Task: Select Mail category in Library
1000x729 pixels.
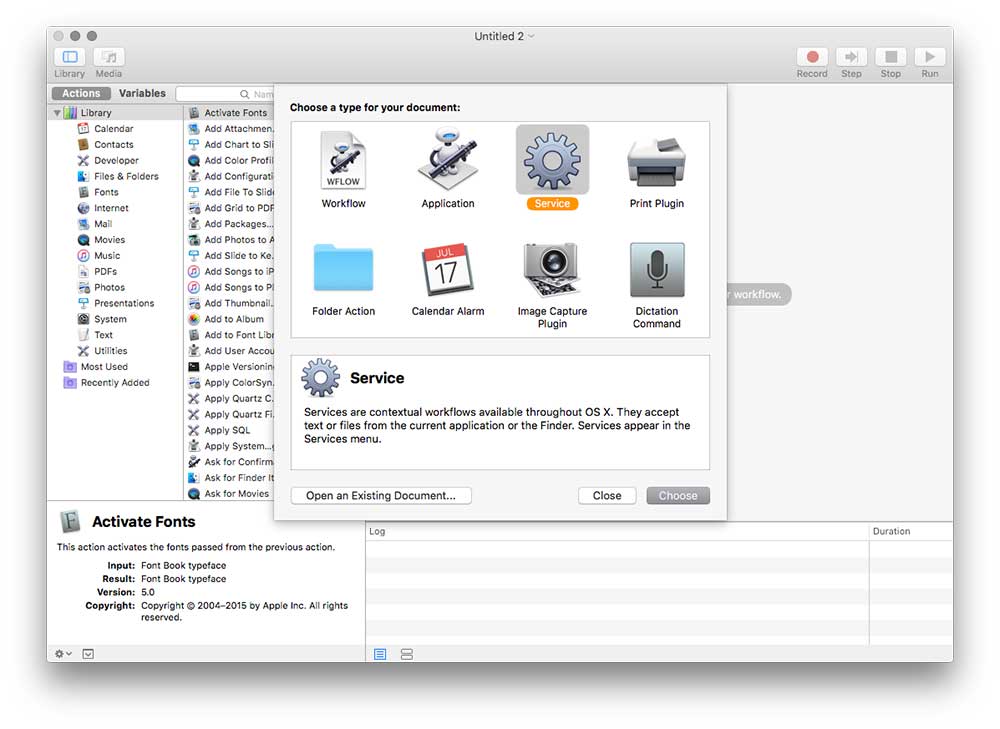Action: tap(103, 224)
